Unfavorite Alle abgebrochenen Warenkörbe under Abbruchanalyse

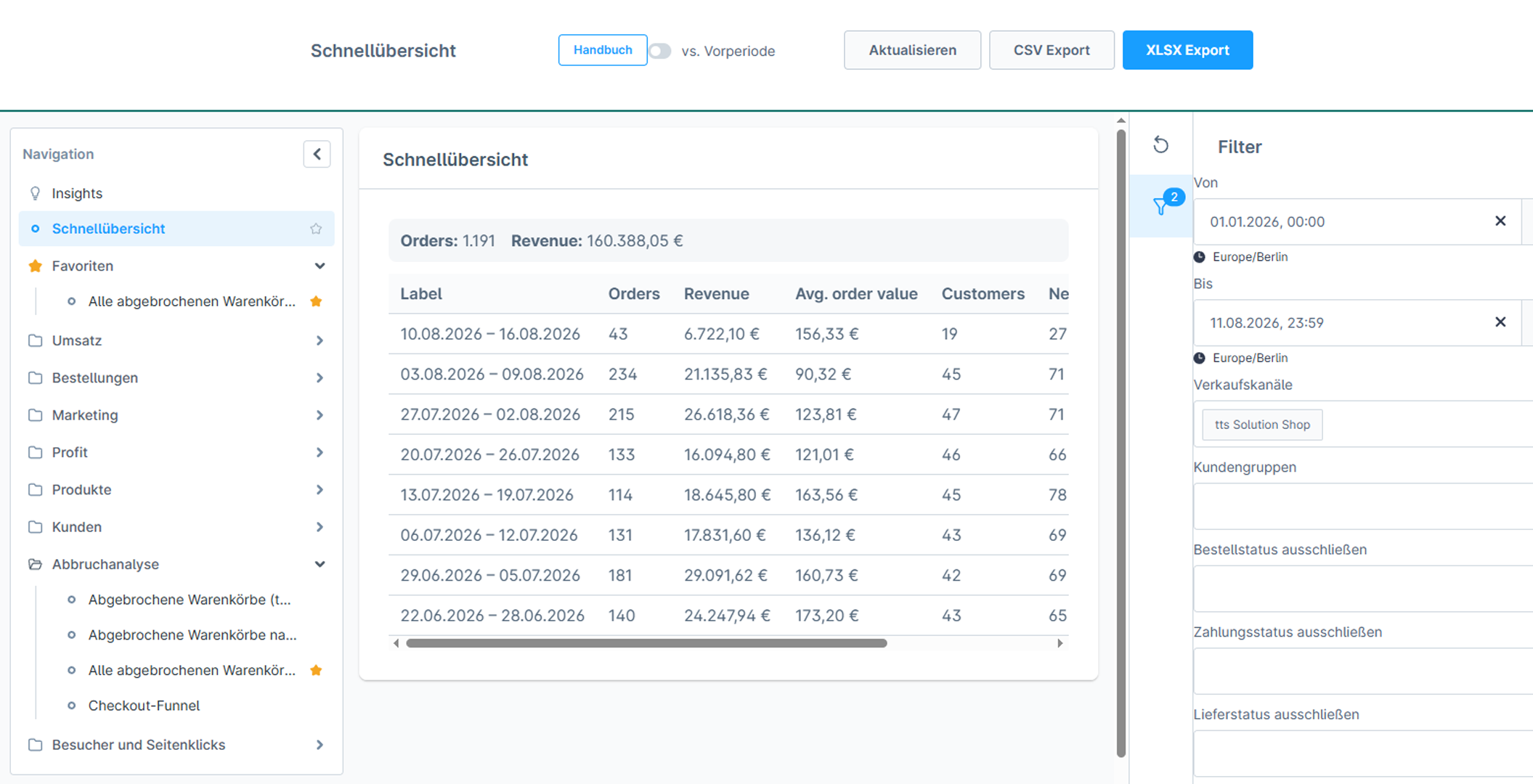[316, 670]
